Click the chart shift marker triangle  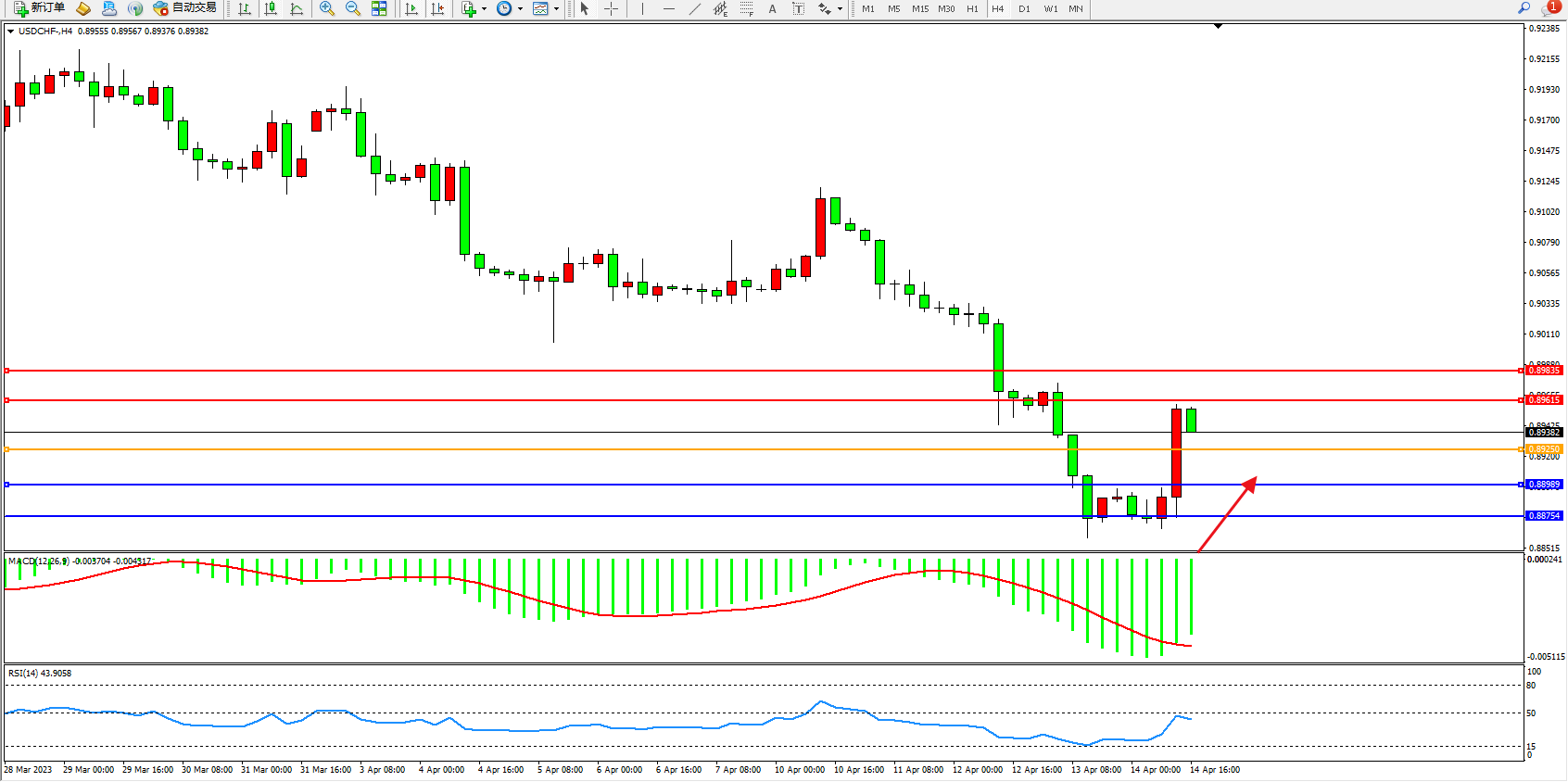(x=1218, y=27)
